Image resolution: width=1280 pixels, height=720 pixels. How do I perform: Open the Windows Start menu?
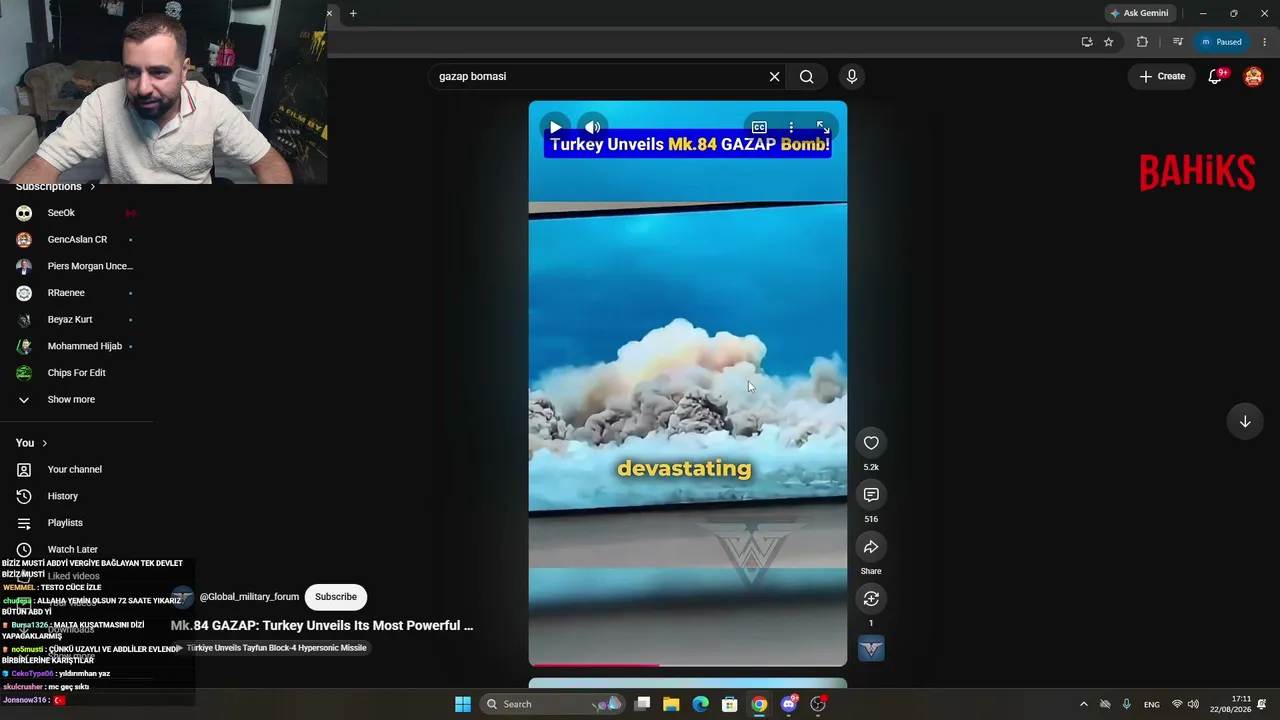pos(463,704)
